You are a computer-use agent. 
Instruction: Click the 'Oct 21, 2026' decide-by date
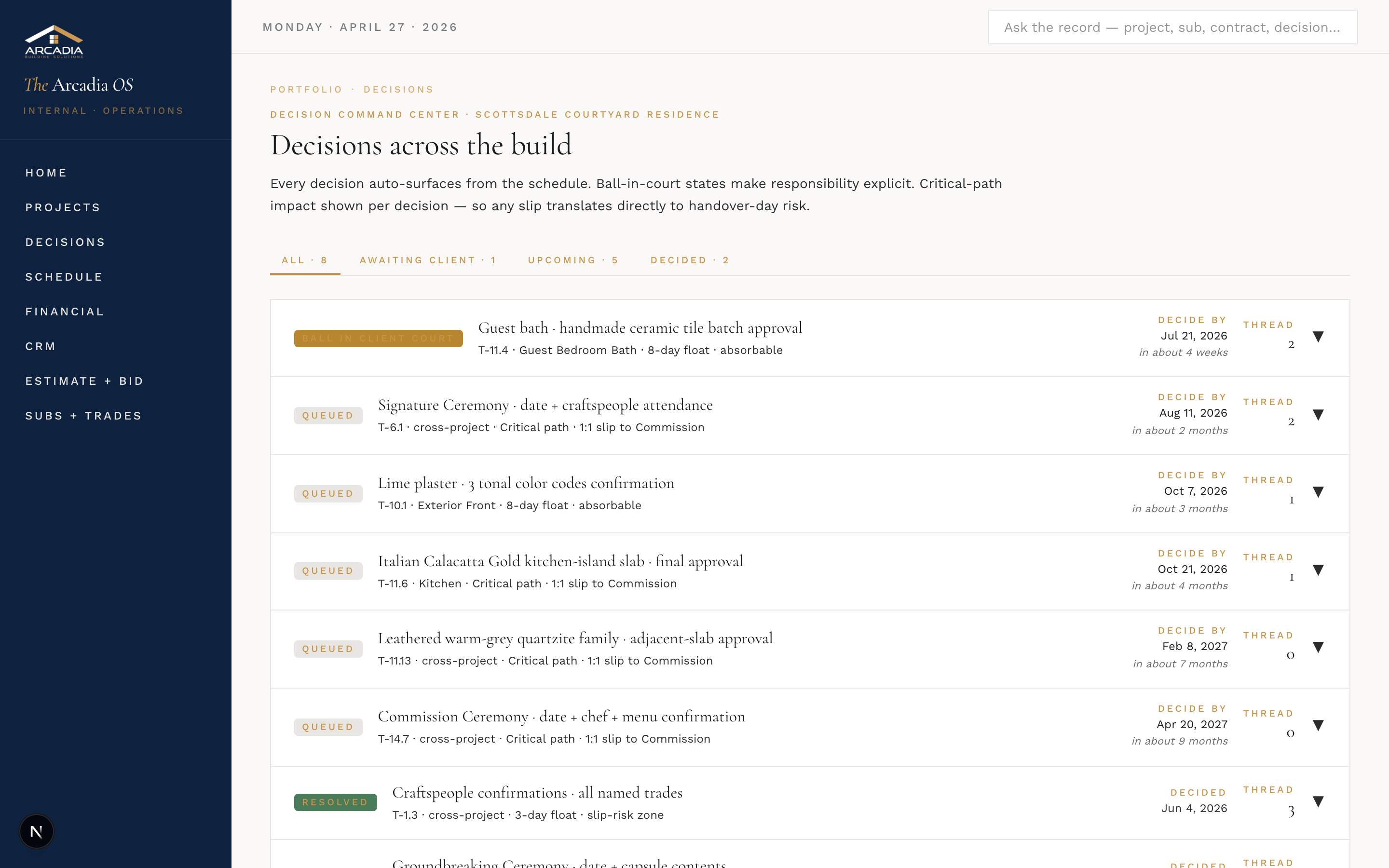[1192, 569]
